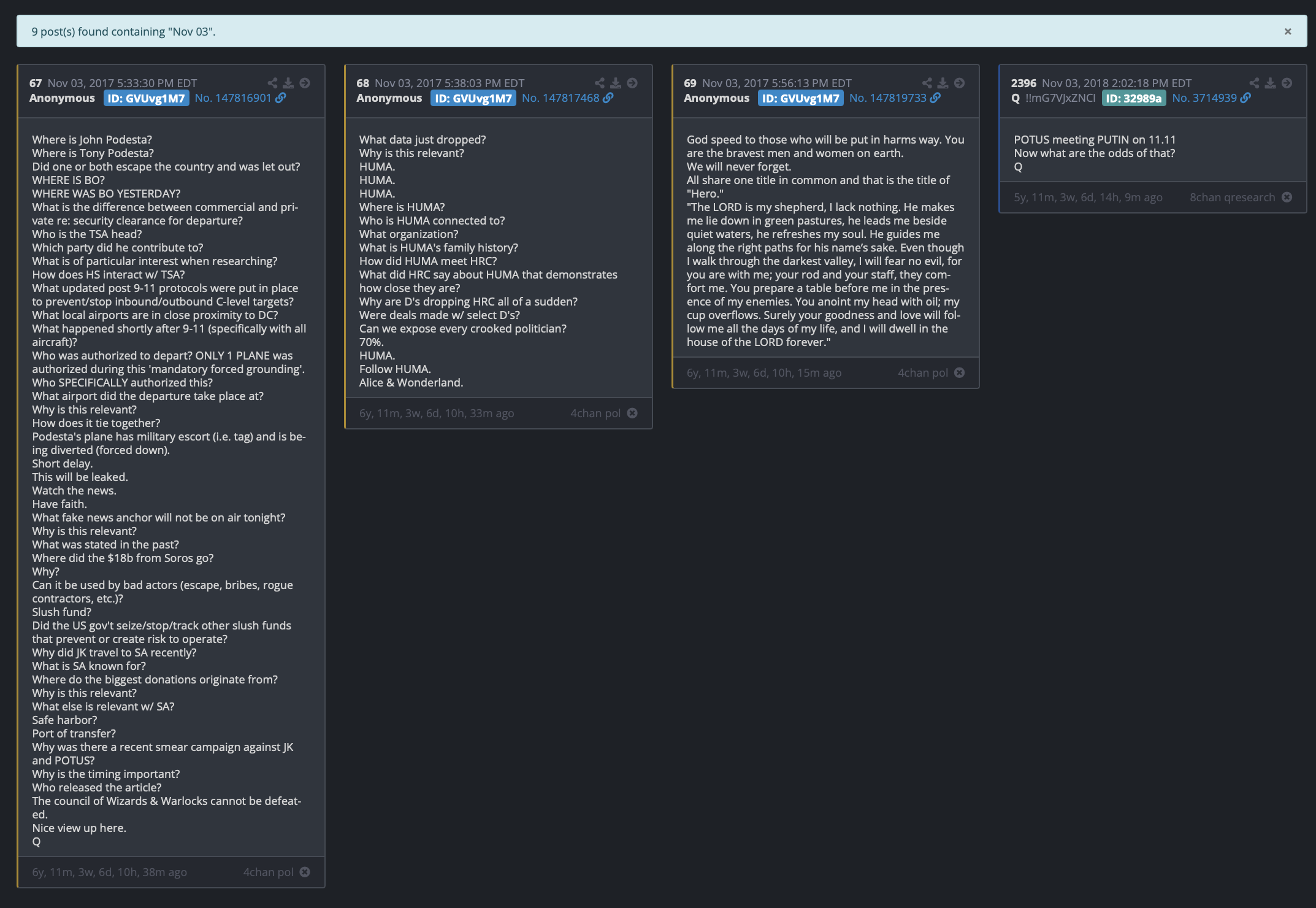Select the line 'Follow HUMA.'
Viewport: 1316px width, 908px height.
(395, 369)
